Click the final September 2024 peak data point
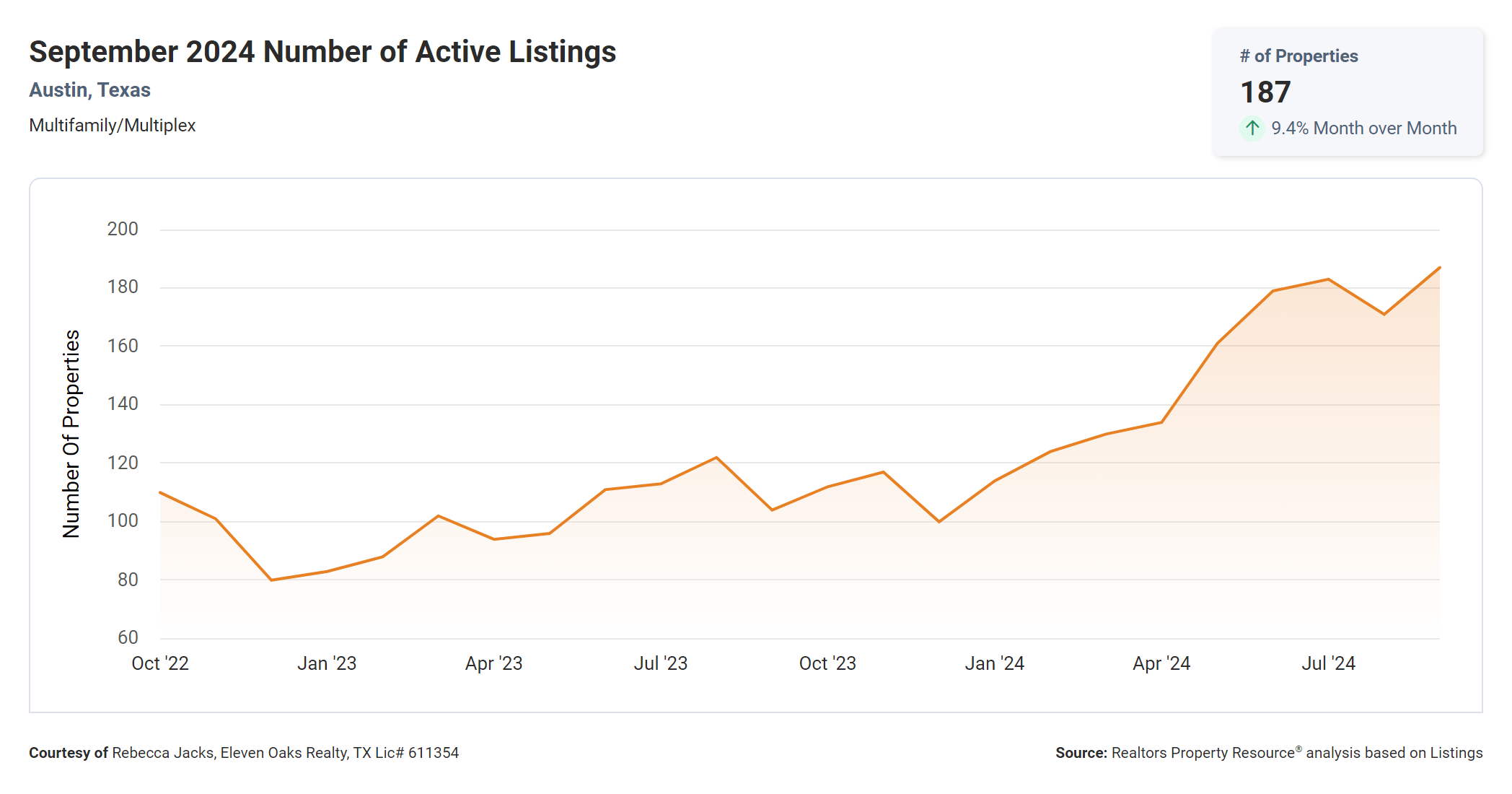 point(1439,268)
